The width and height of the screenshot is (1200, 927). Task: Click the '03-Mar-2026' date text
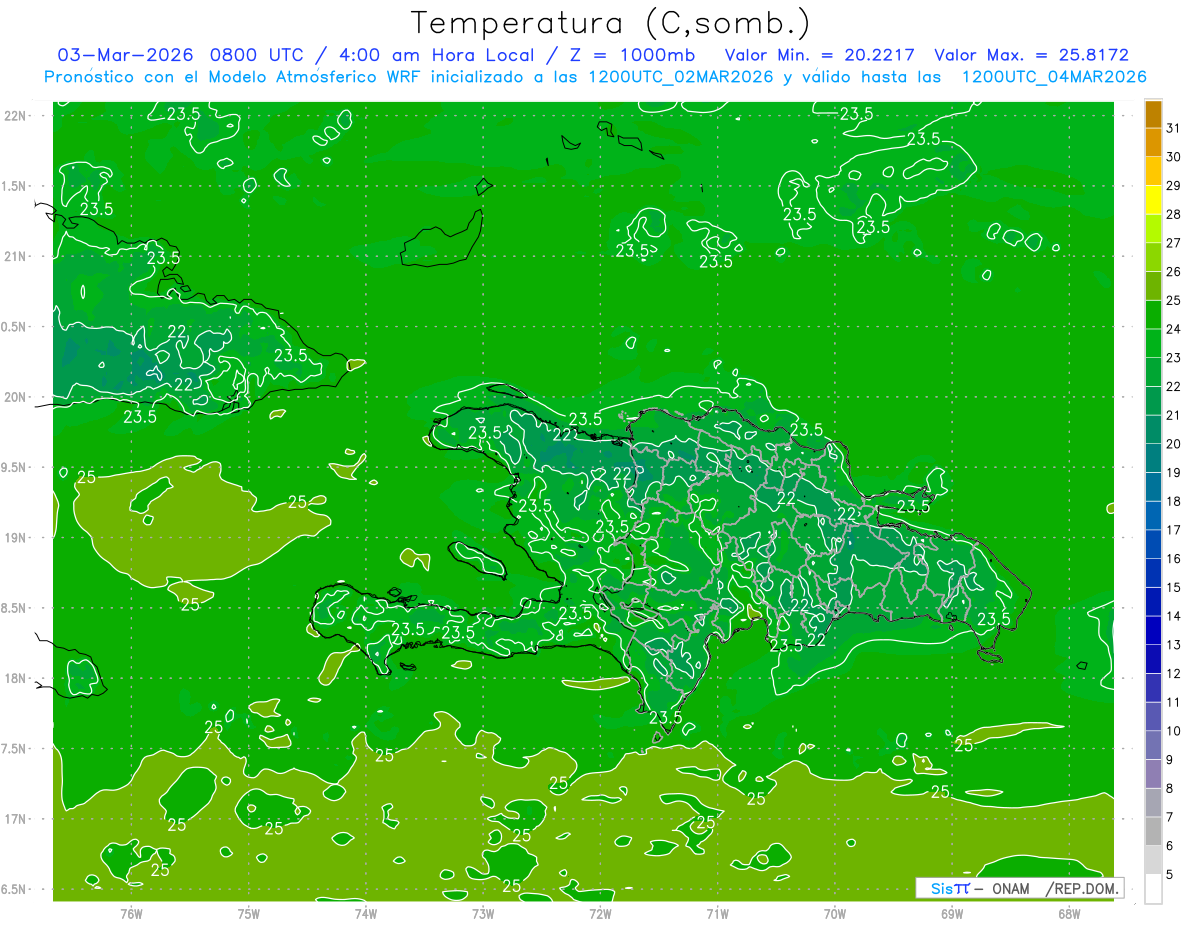click(x=126, y=55)
